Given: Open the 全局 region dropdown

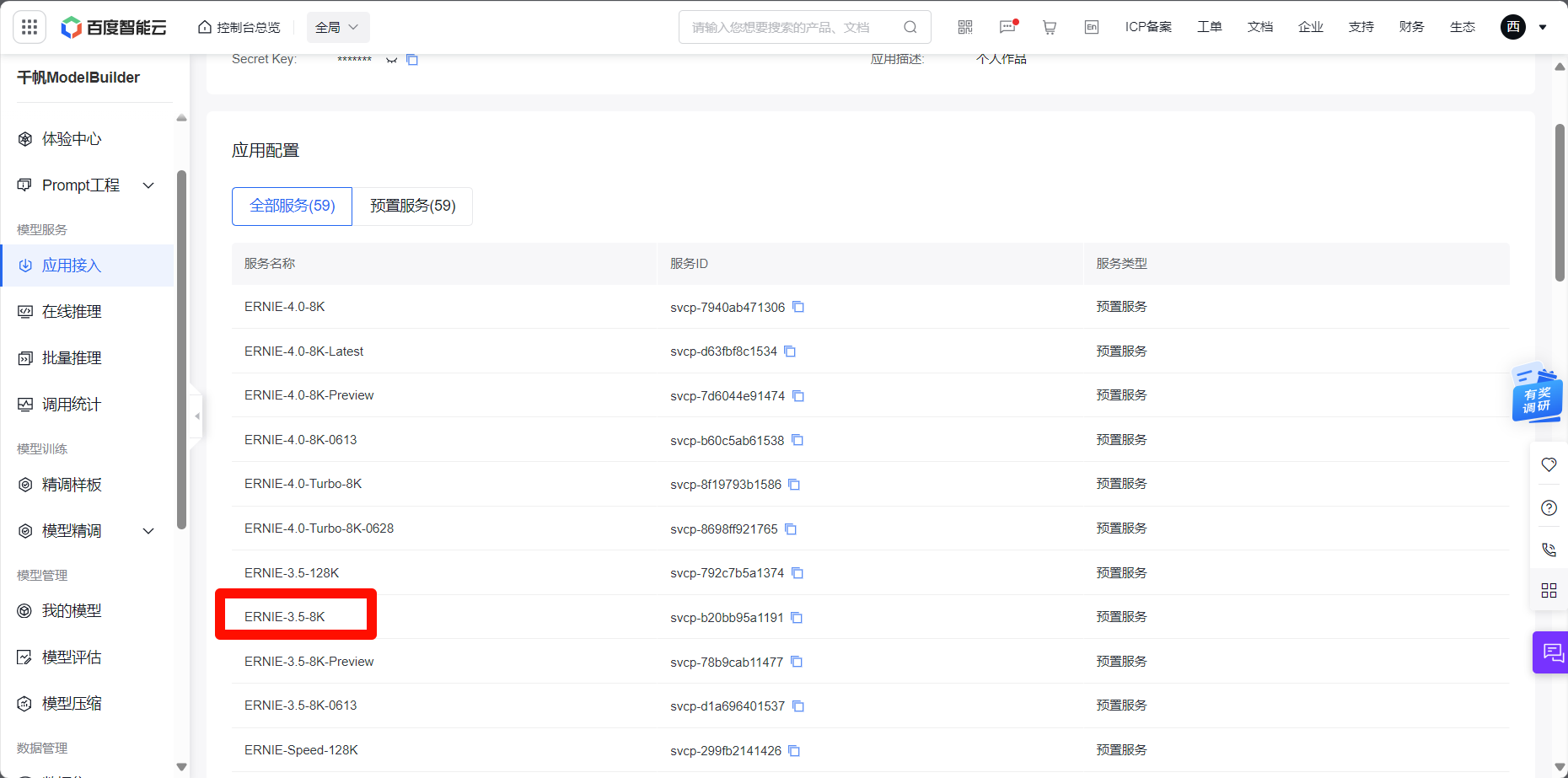Looking at the screenshot, I should 337,27.
